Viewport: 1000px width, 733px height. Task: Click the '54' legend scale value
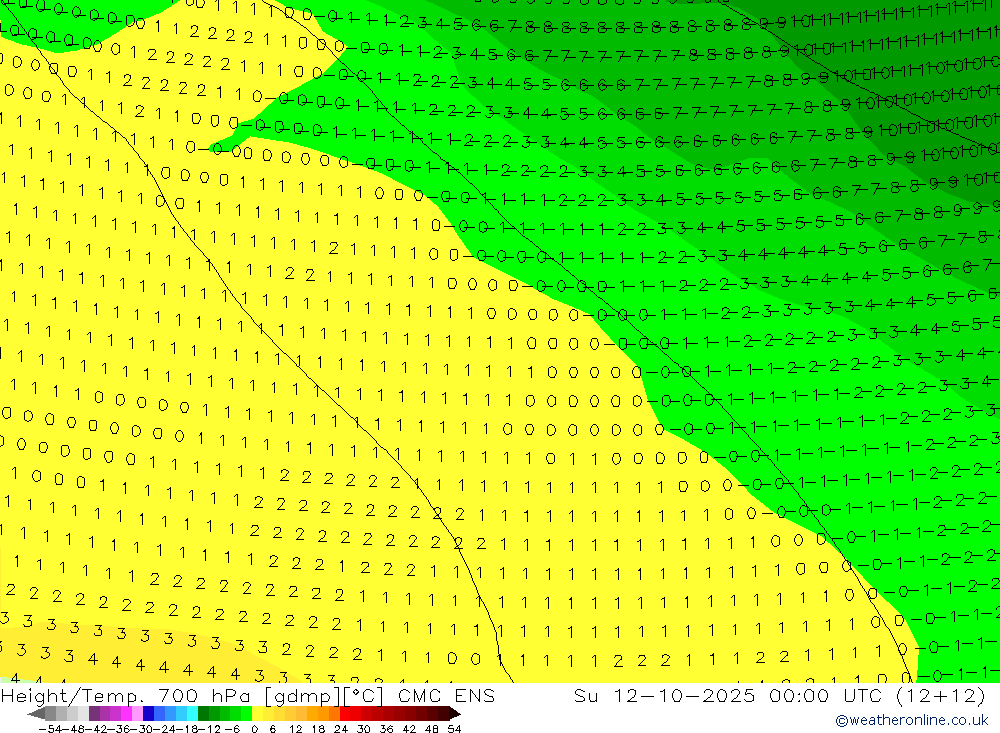tap(454, 729)
